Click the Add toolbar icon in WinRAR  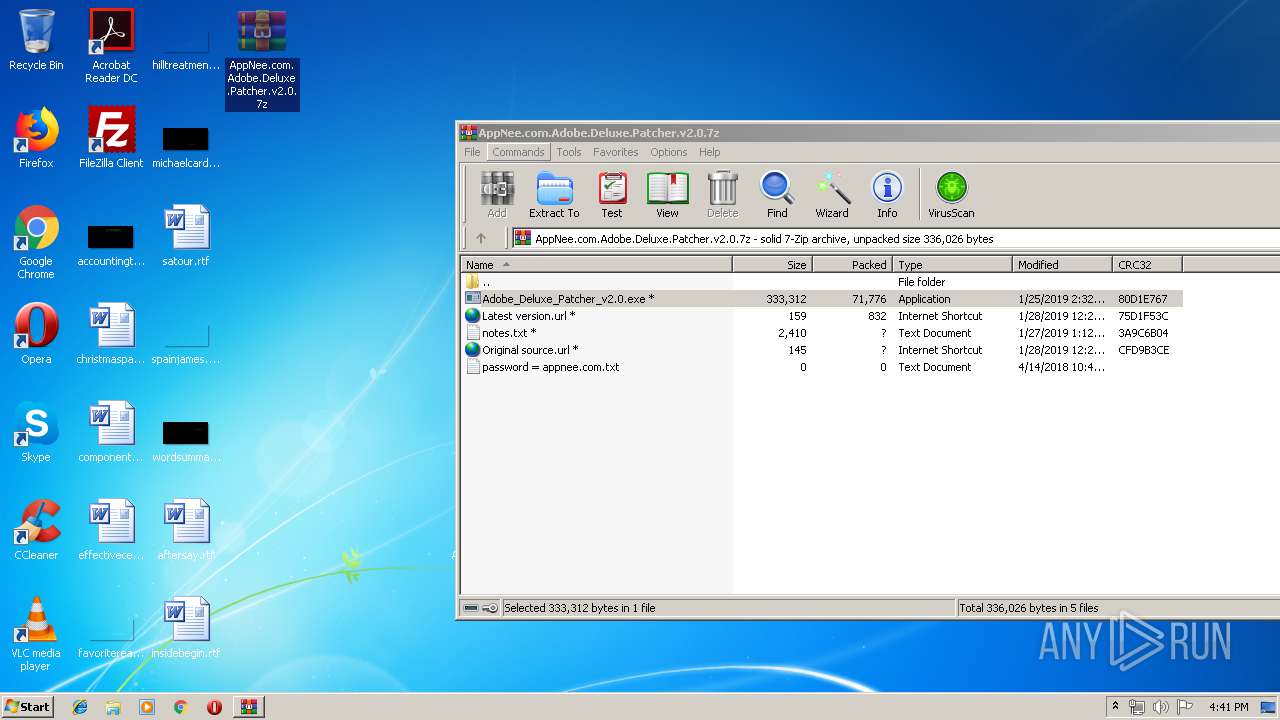(x=497, y=194)
